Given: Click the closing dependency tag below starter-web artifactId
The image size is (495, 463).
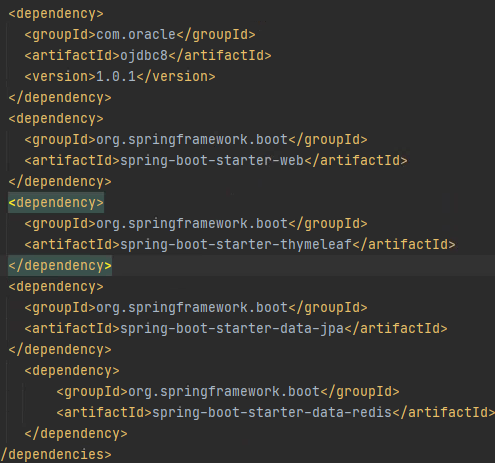Looking at the screenshot, I should point(60,182).
